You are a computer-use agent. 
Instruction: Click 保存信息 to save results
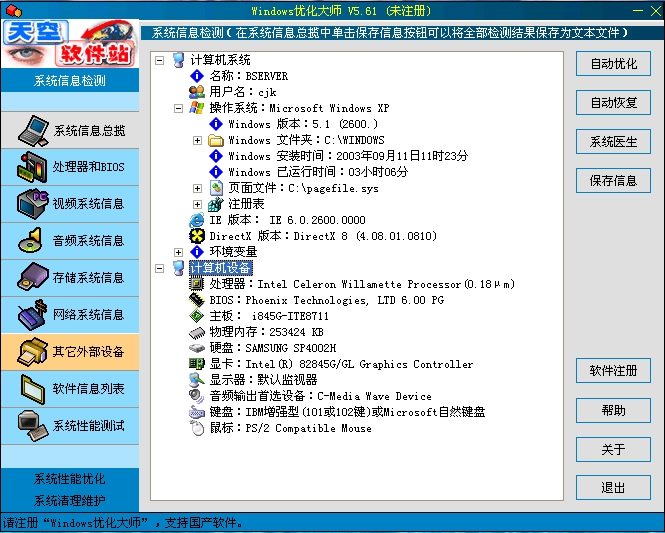pos(613,181)
